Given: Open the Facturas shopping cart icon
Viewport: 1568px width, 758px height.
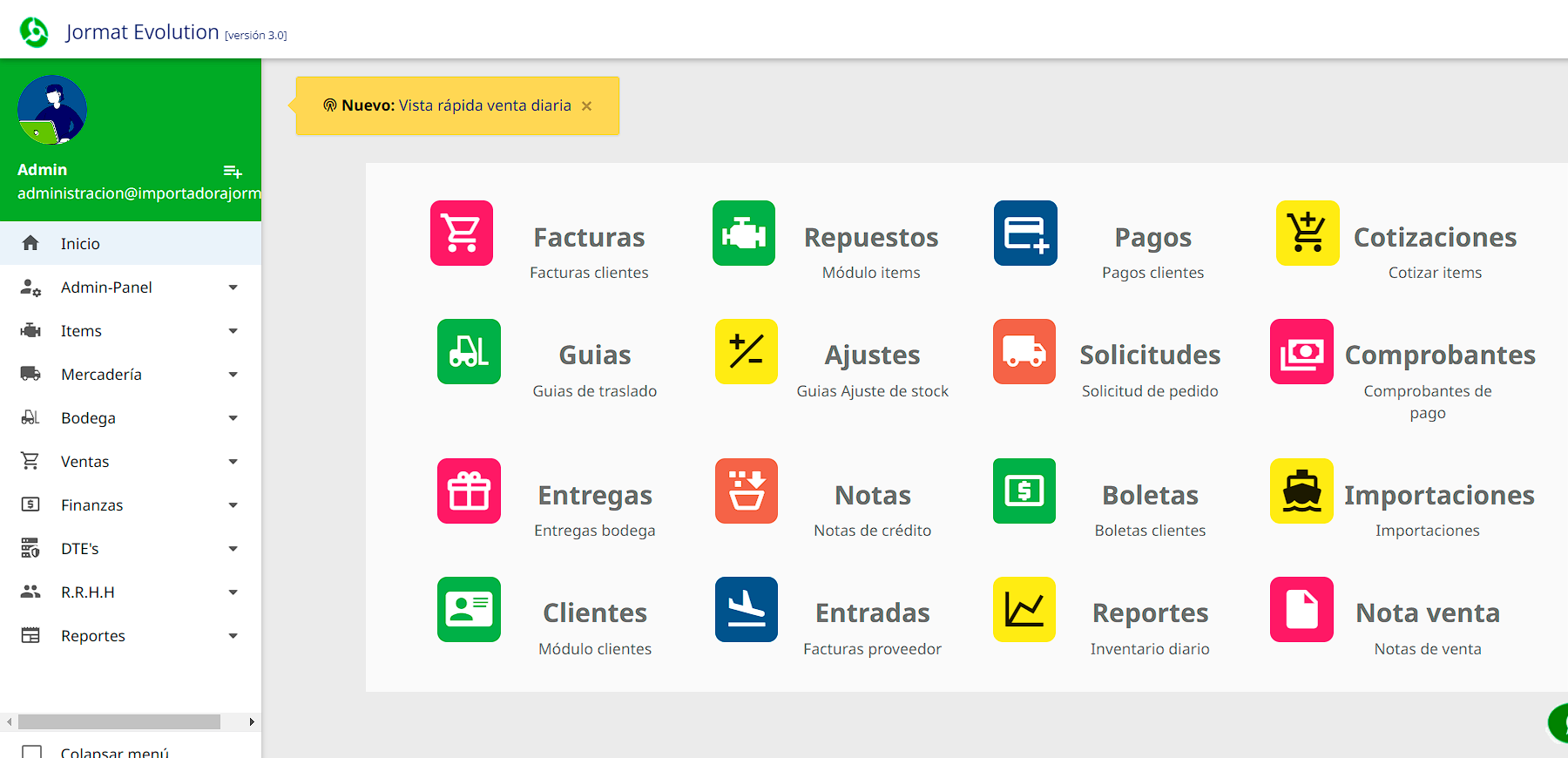Looking at the screenshot, I should click(462, 233).
